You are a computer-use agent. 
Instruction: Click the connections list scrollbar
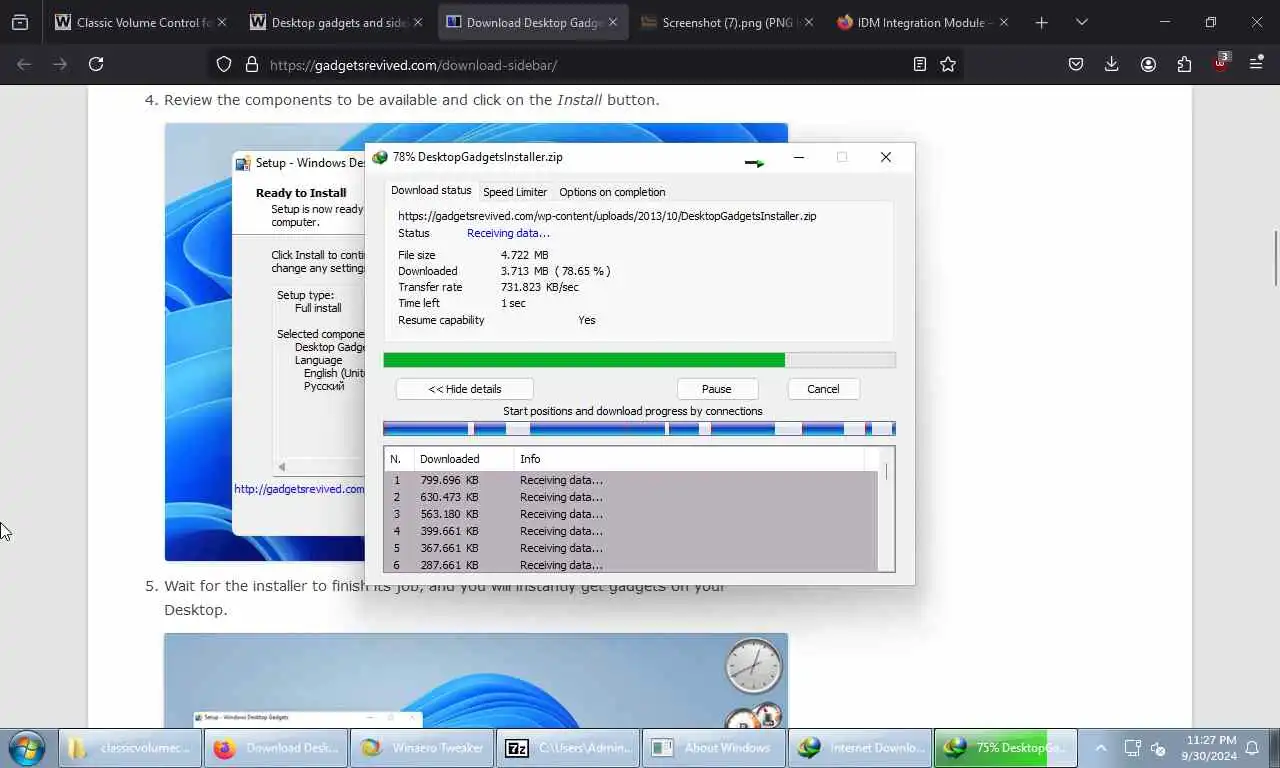(886, 510)
